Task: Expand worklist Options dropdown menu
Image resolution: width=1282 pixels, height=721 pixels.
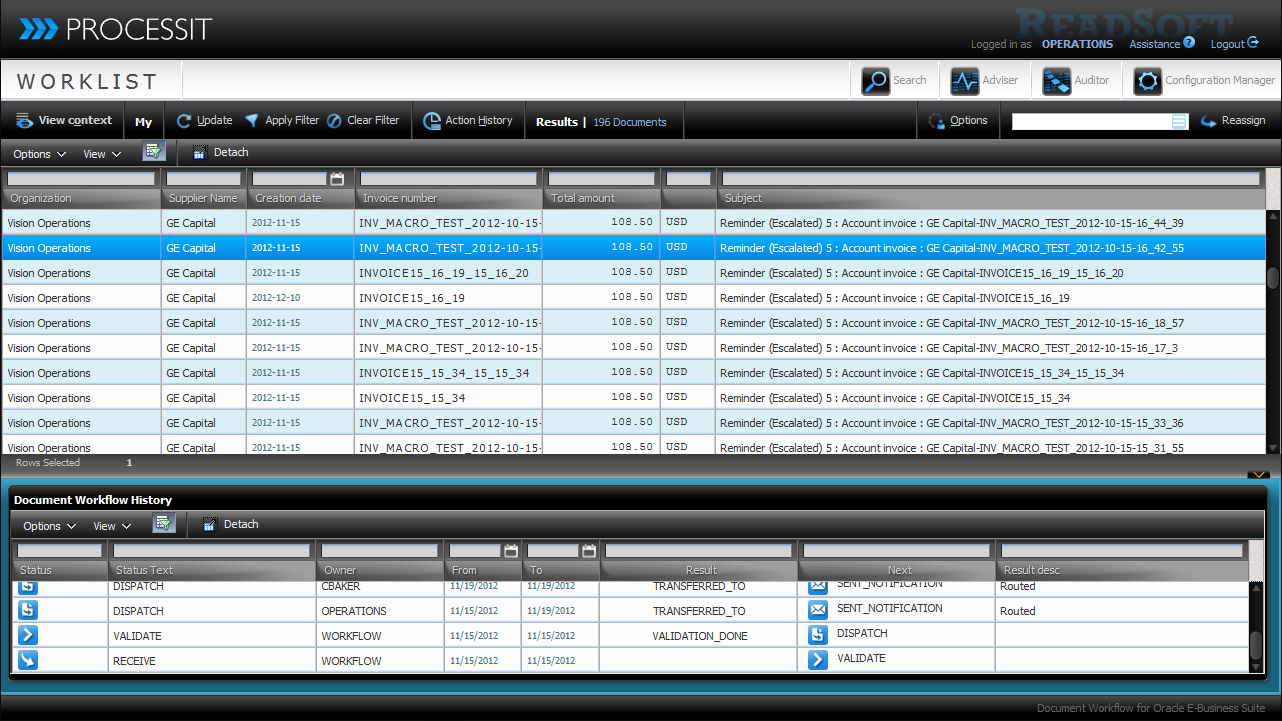Action: pos(39,154)
